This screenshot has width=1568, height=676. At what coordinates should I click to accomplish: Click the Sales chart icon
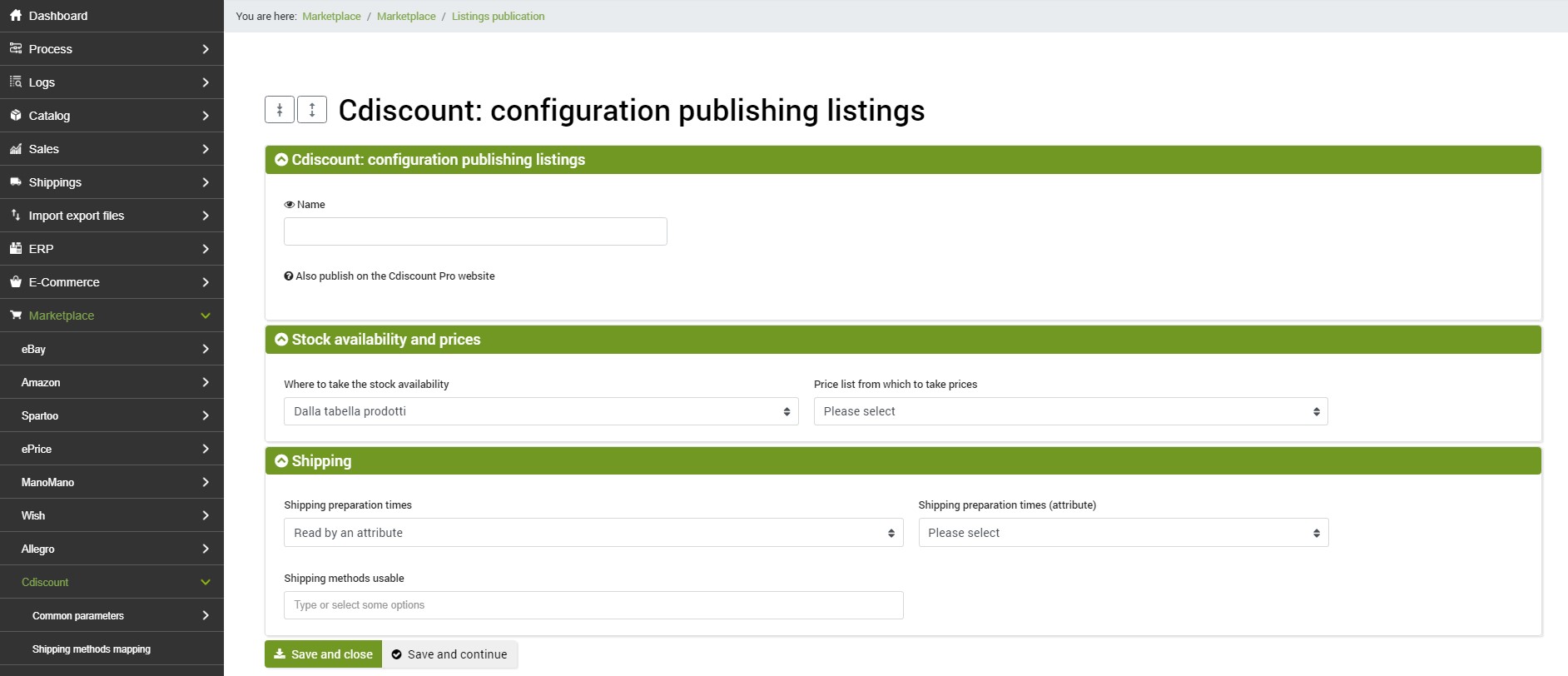point(16,148)
